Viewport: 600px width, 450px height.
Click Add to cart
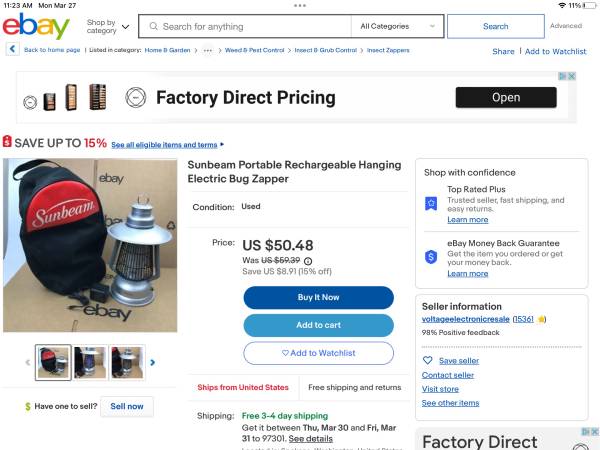pos(318,325)
